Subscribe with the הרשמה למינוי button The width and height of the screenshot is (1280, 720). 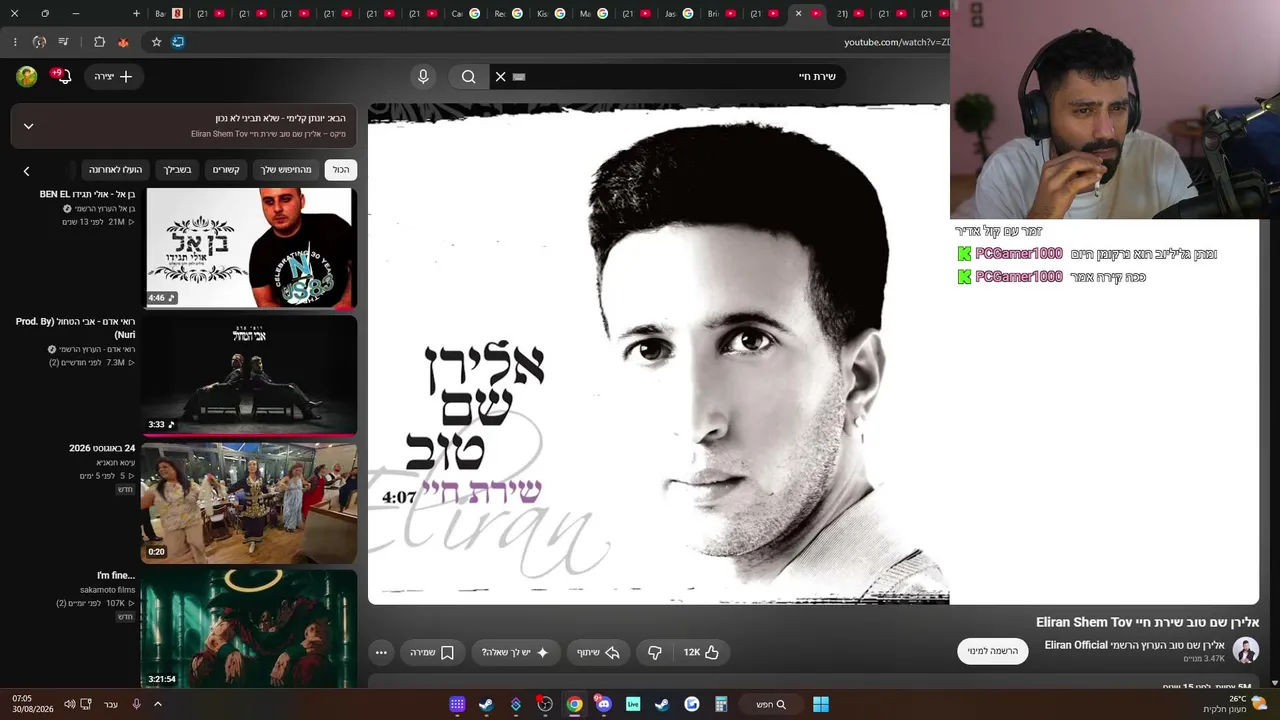[993, 651]
